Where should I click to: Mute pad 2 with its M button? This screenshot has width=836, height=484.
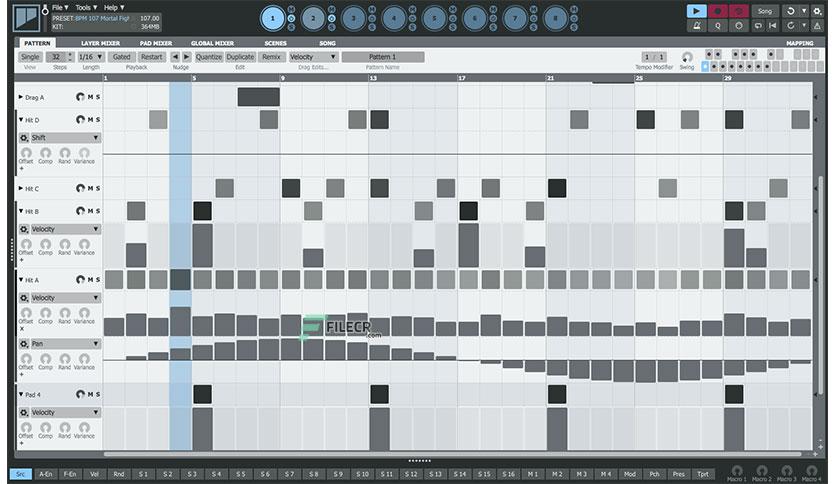(x=332, y=10)
